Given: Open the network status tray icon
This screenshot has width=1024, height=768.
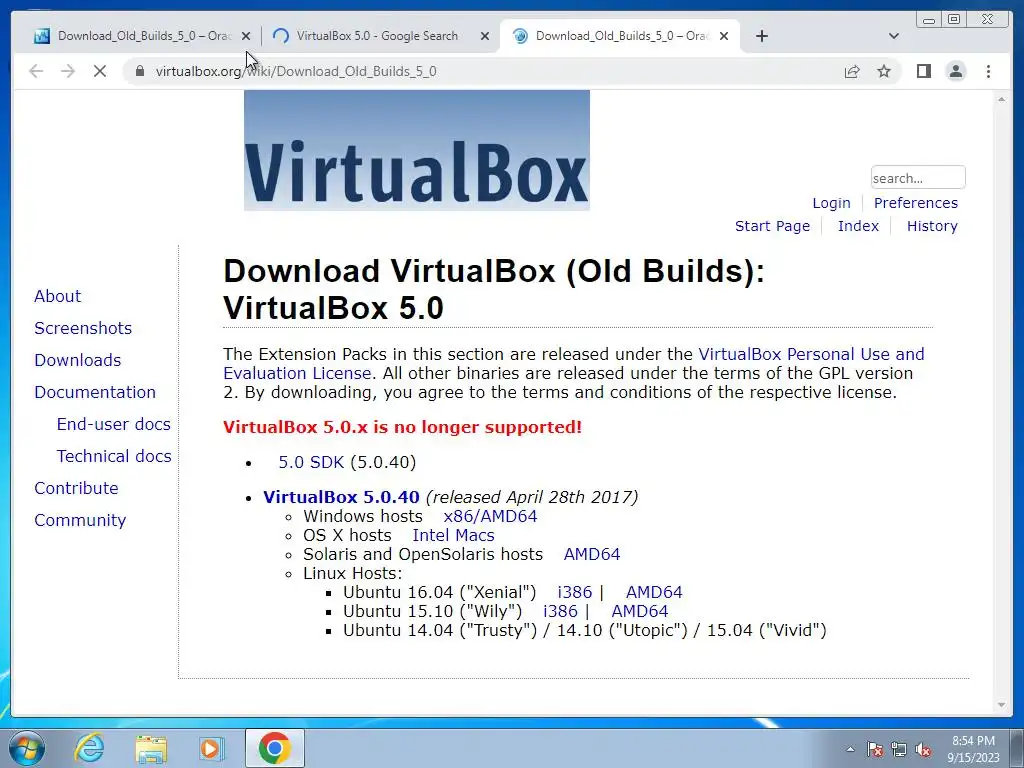Looking at the screenshot, I should tap(899, 749).
